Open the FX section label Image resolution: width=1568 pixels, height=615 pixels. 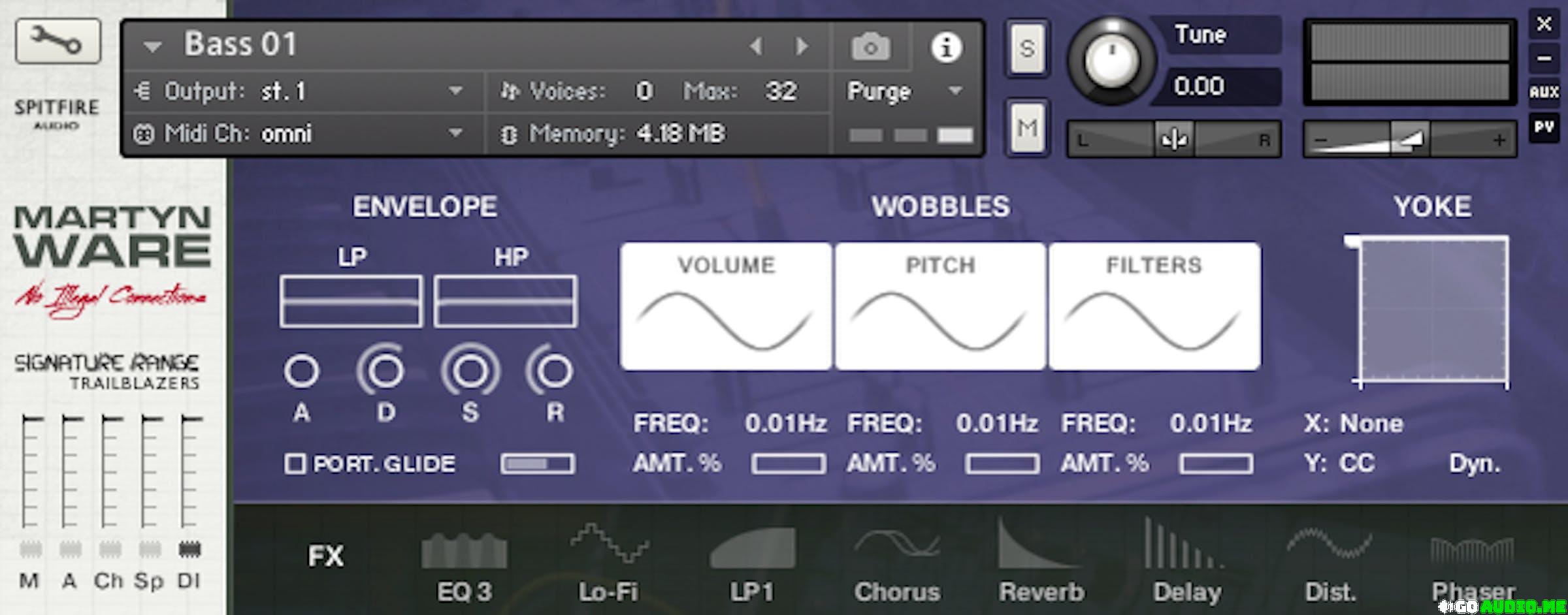coord(325,556)
